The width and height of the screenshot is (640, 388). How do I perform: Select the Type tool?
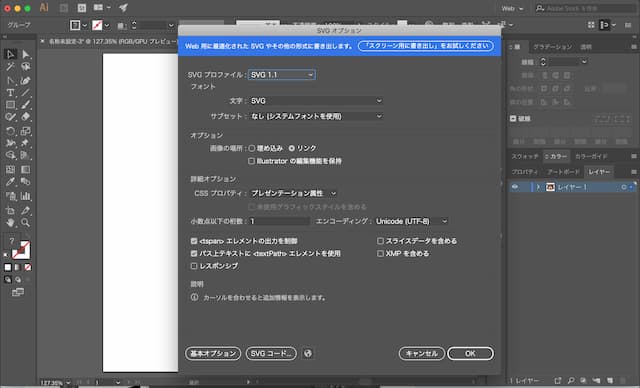[10, 93]
